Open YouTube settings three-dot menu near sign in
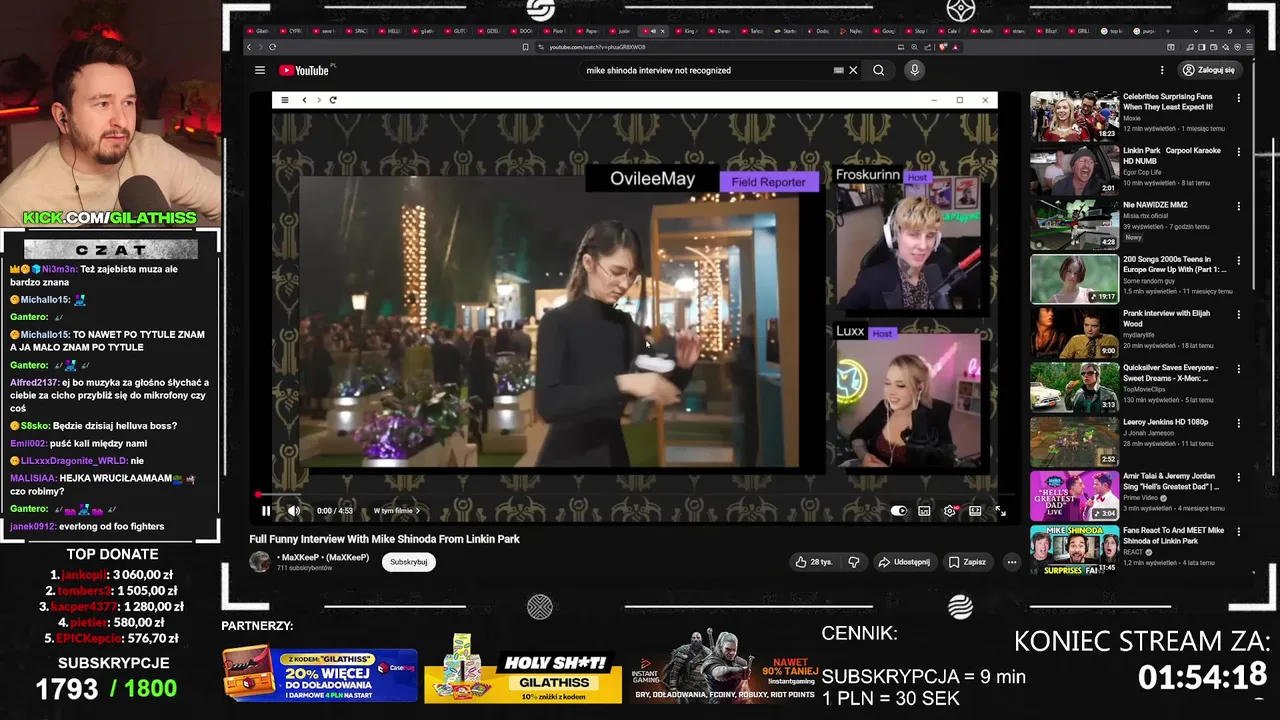This screenshot has width=1280, height=720. 1162,70
